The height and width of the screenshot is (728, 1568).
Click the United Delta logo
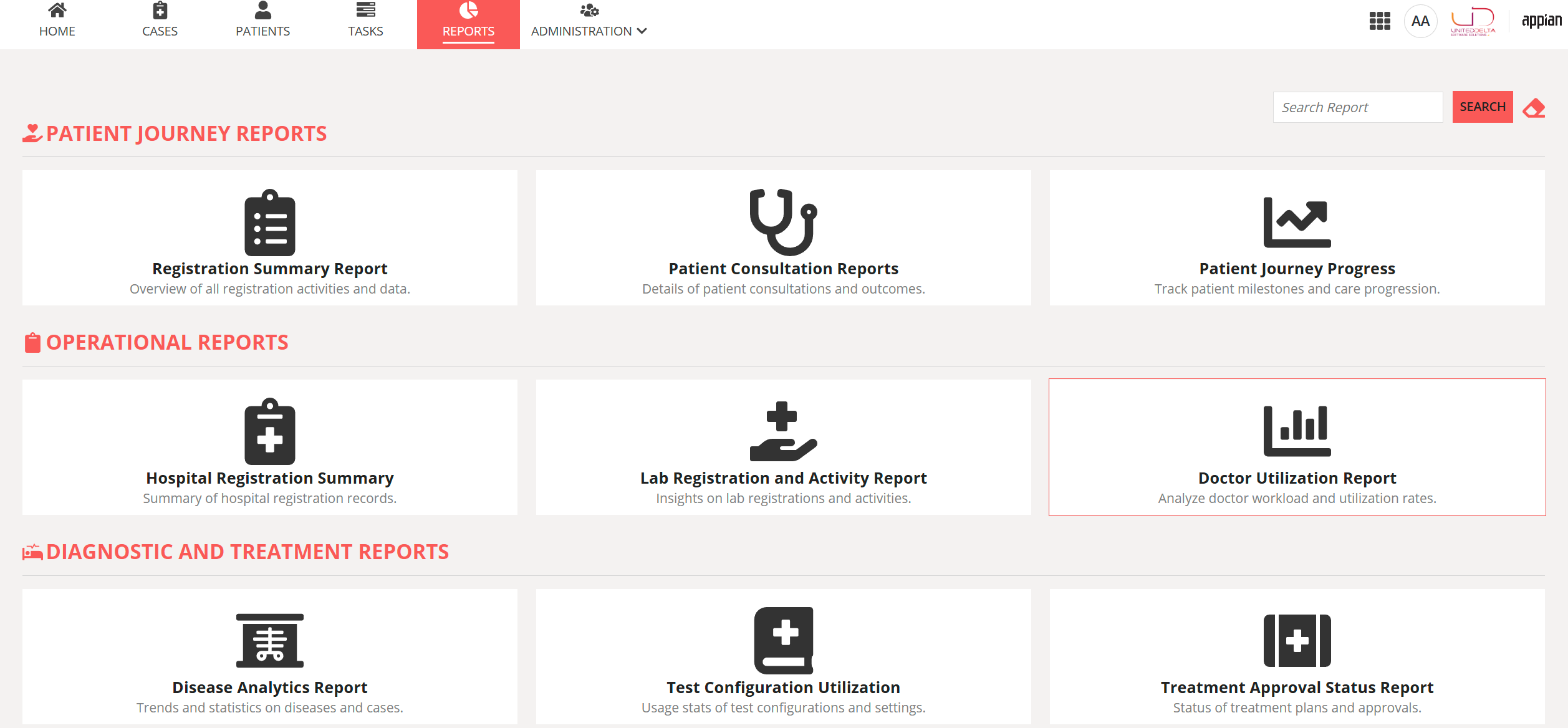(1473, 21)
